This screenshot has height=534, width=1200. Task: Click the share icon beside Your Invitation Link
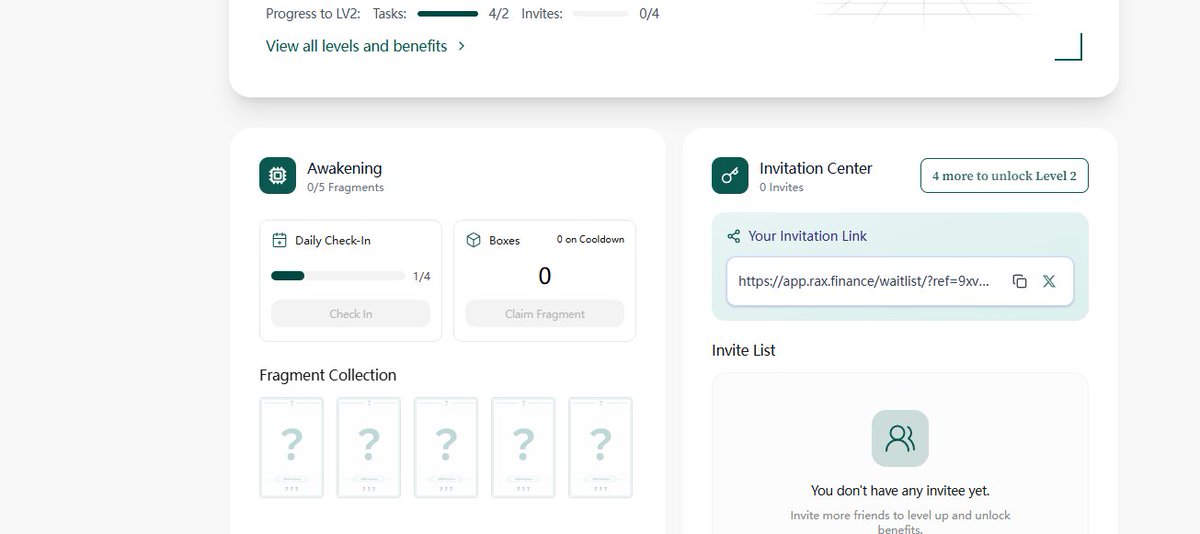(734, 236)
